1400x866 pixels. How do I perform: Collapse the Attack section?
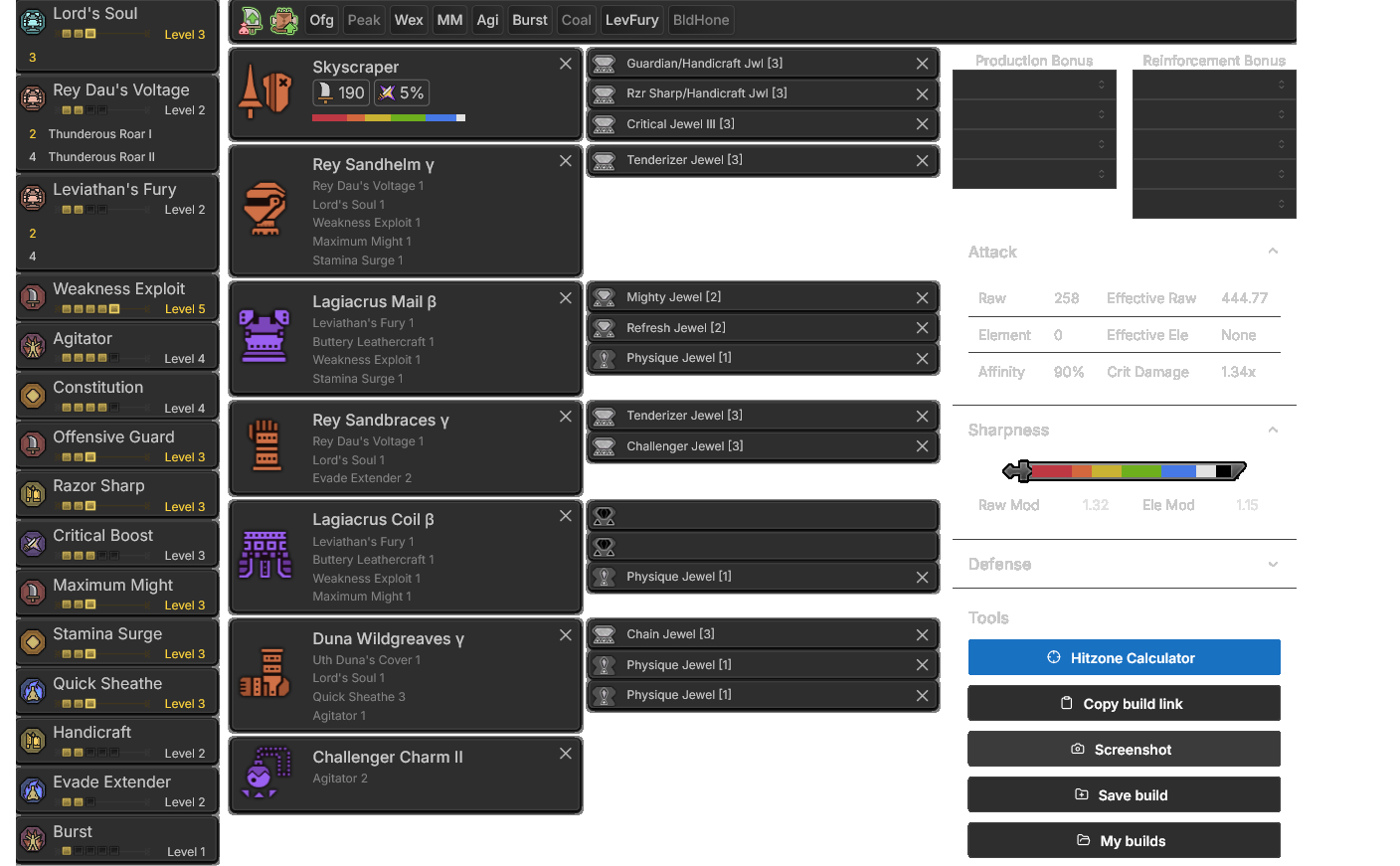1273,252
